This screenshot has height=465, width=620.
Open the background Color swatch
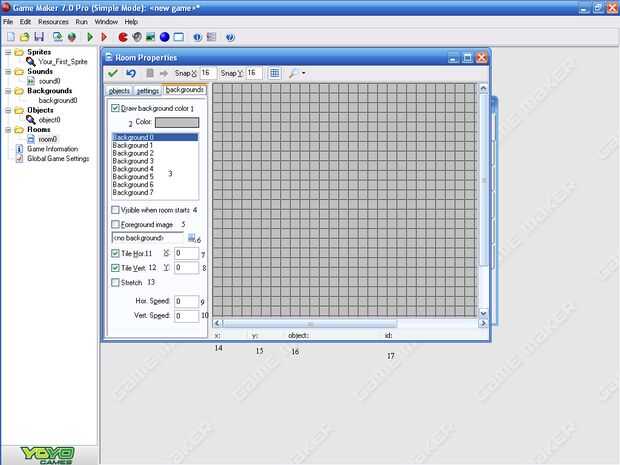(x=177, y=123)
